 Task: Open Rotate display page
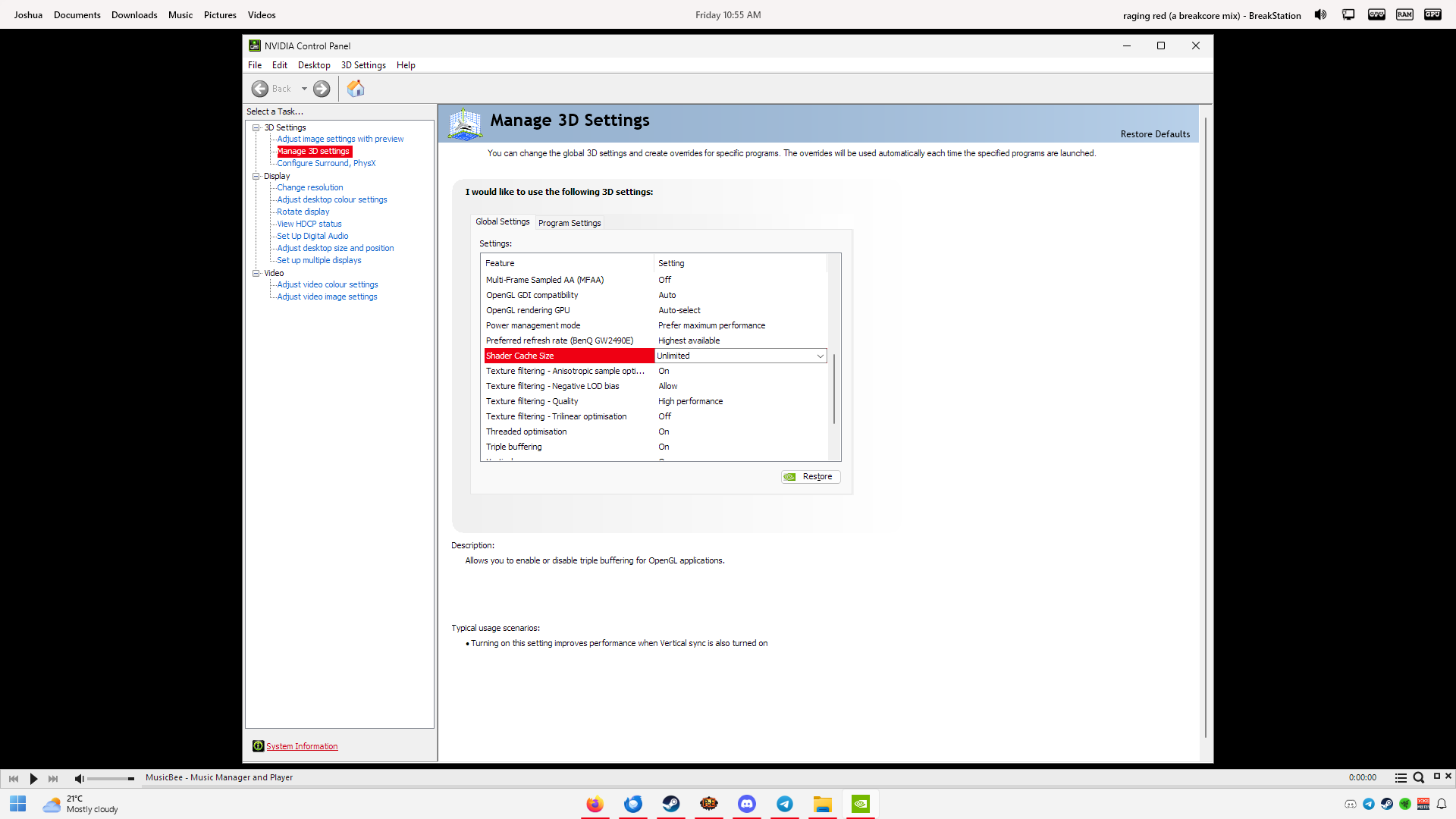(303, 212)
